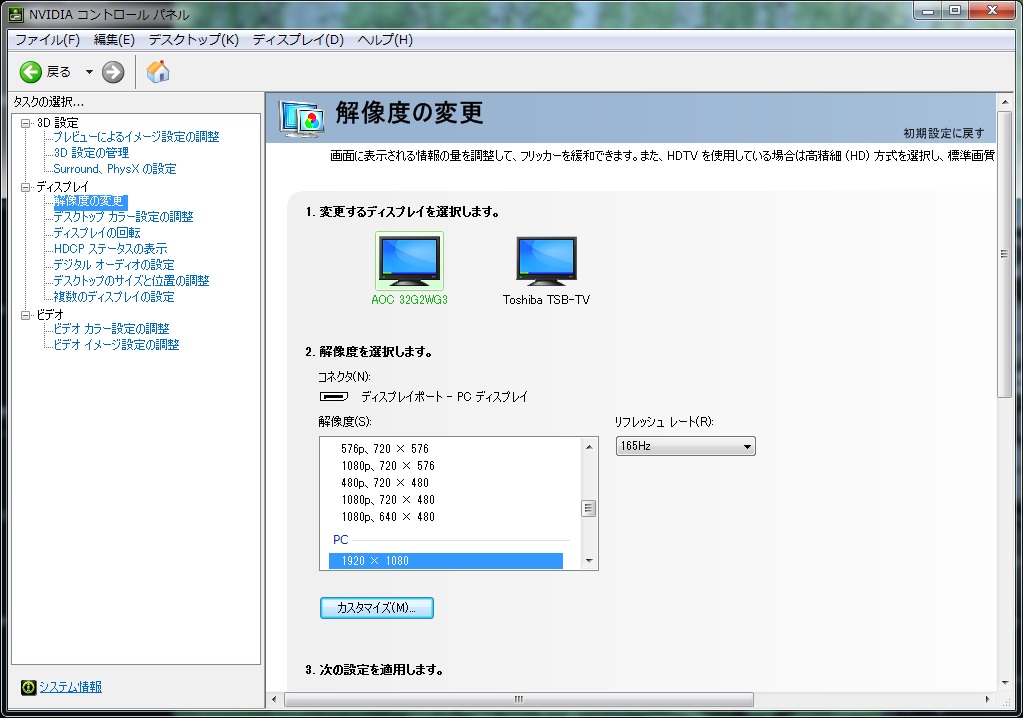The width and height of the screenshot is (1023, 718).
Task: Collapse the ビデオ tree node
Action: click(25, 315)
